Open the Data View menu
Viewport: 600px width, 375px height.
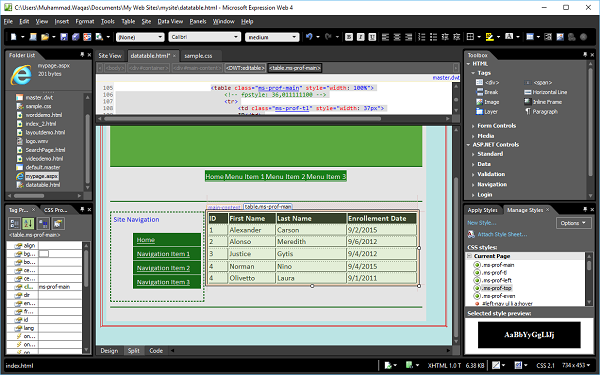(x=170, y=21)
